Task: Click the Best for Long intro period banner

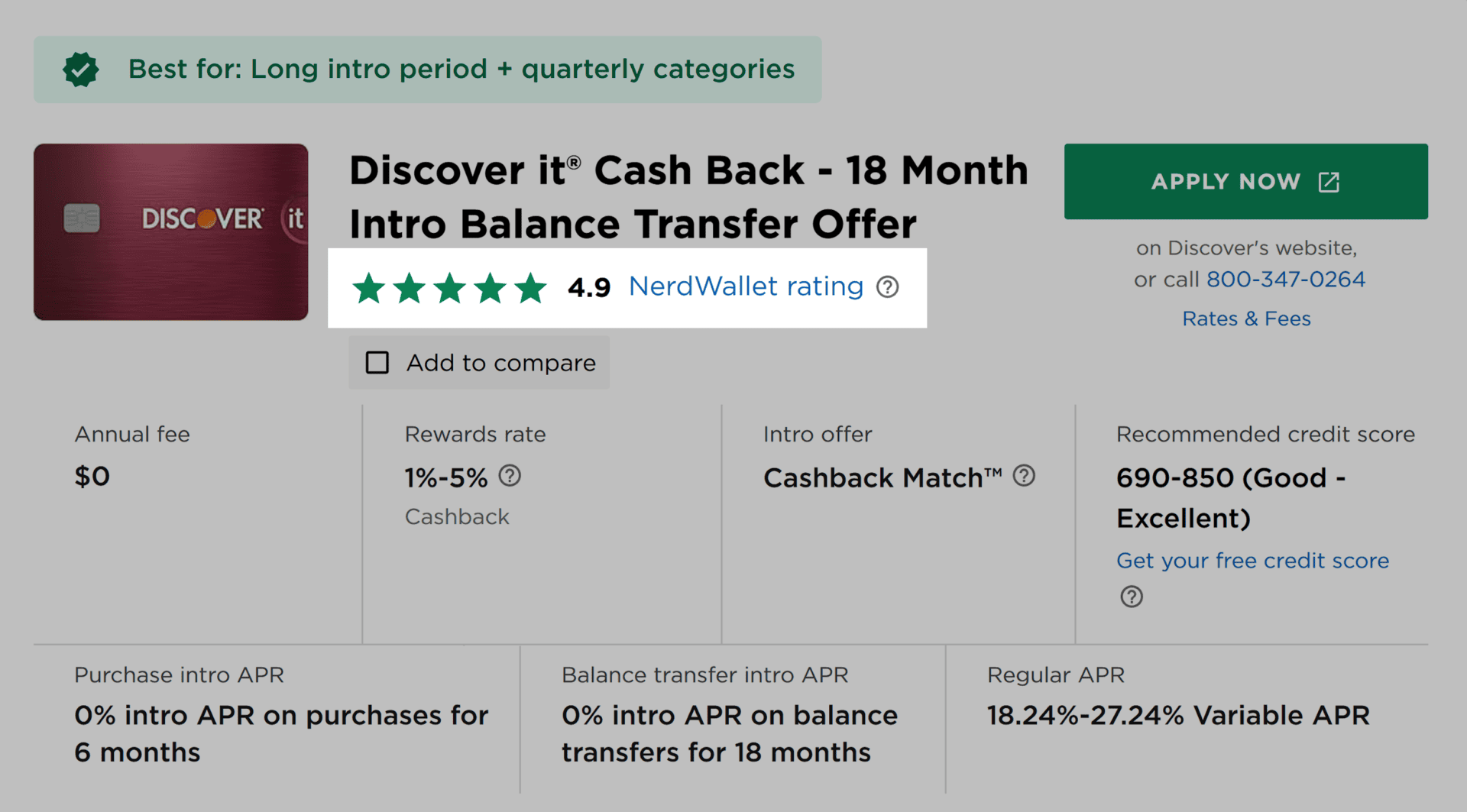Action: (461, 70)
